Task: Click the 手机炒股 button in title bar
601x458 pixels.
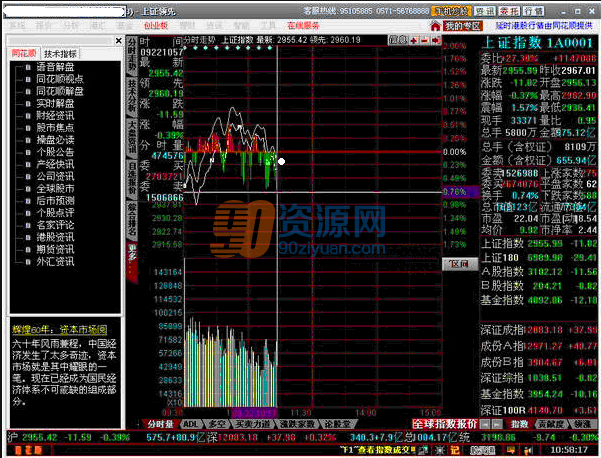Action: point(451,11)
